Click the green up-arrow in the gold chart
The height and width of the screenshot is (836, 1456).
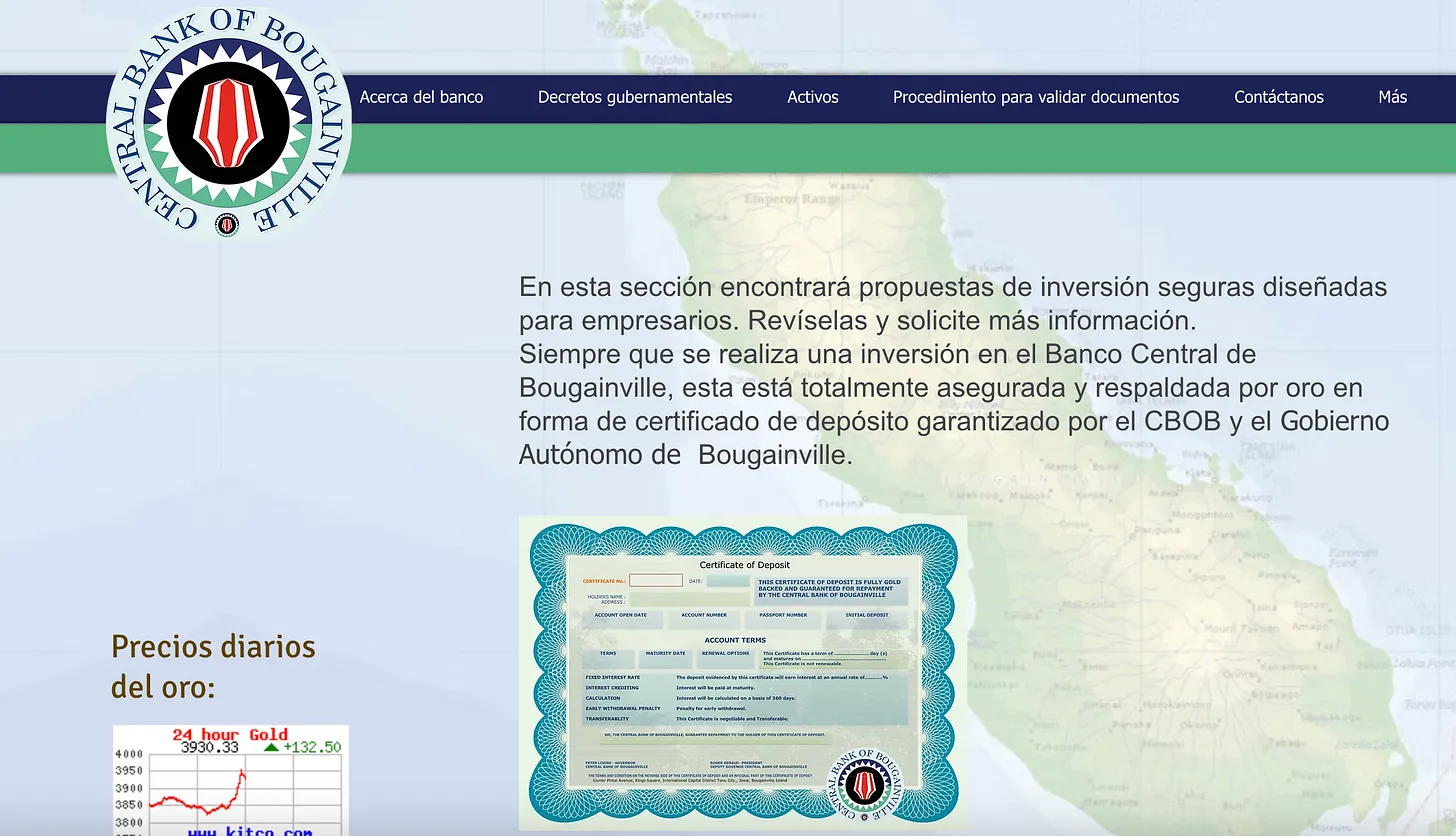270,747
